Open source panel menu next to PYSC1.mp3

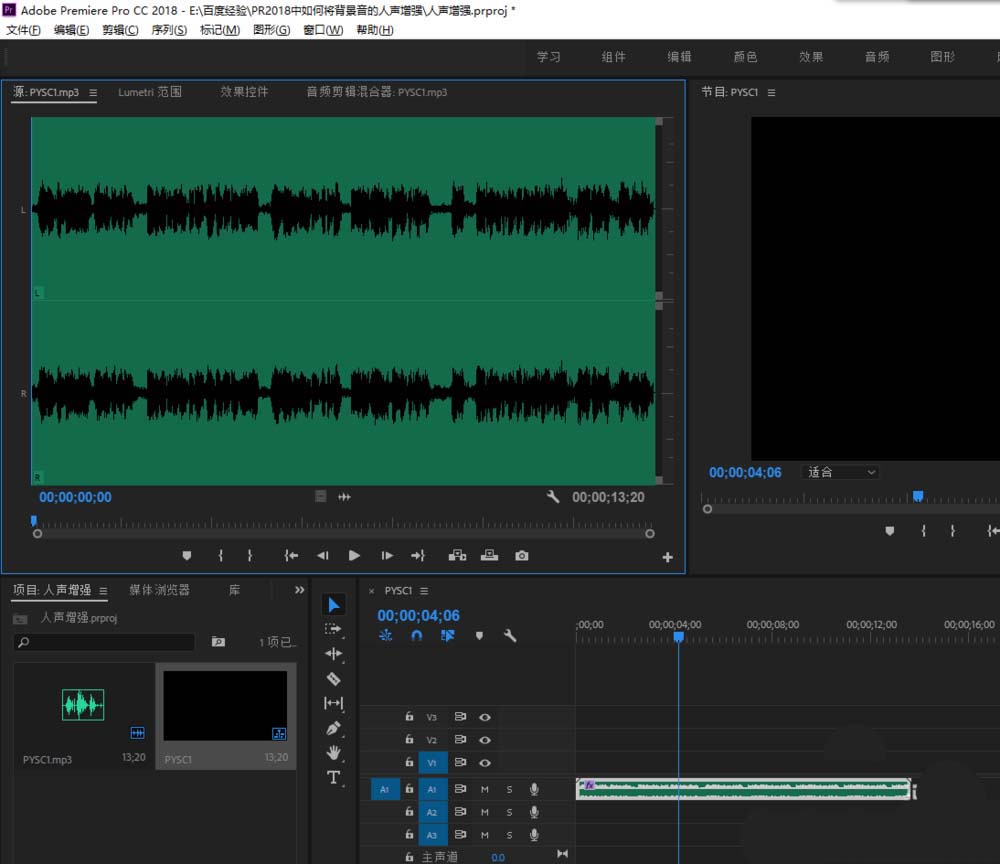(93, 93)
